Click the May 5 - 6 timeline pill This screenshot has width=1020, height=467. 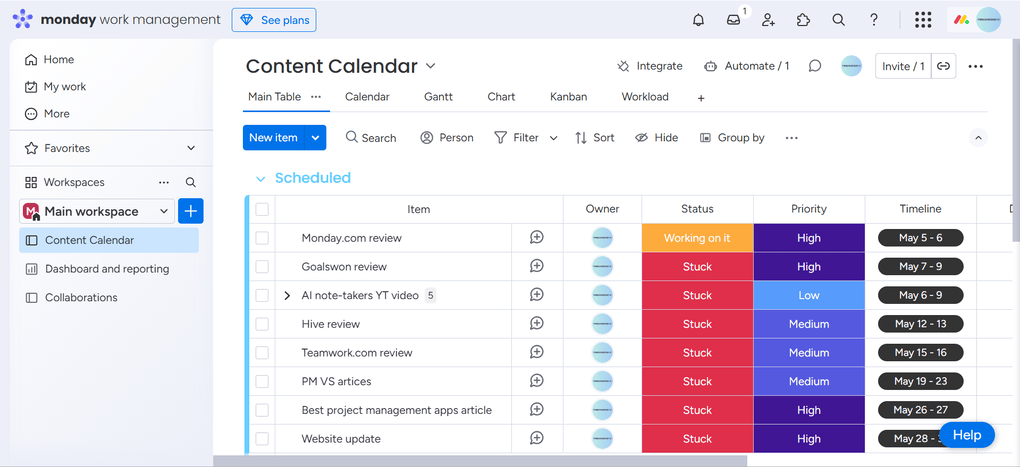click(920, 238)
